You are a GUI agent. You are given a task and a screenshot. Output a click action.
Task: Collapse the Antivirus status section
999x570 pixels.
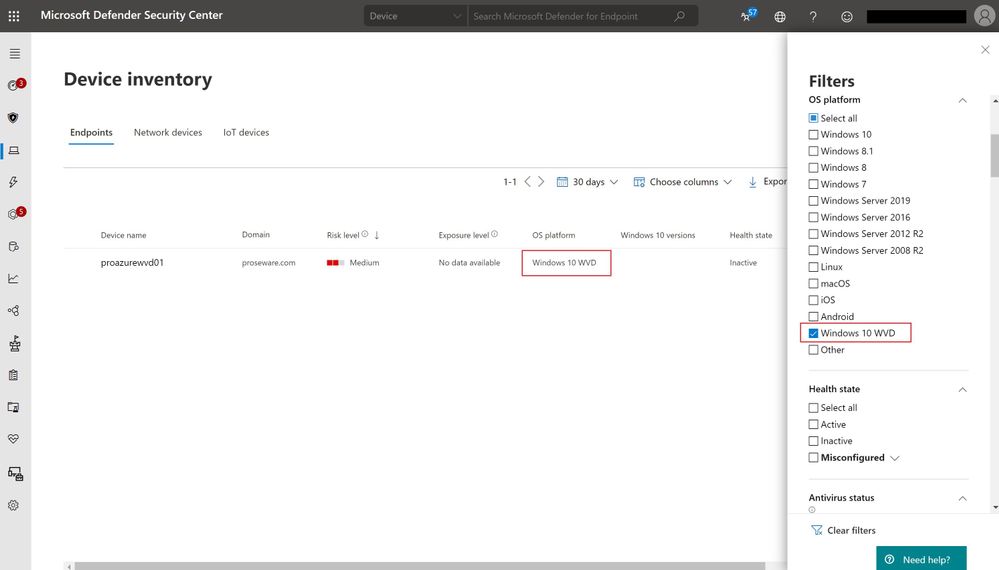pyautogui.click(x=962, y=498)
